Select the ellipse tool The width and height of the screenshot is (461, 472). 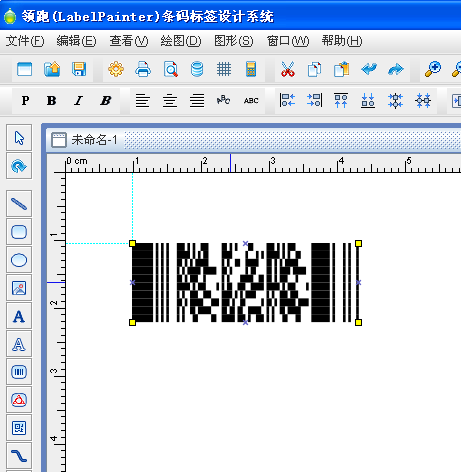19,260
